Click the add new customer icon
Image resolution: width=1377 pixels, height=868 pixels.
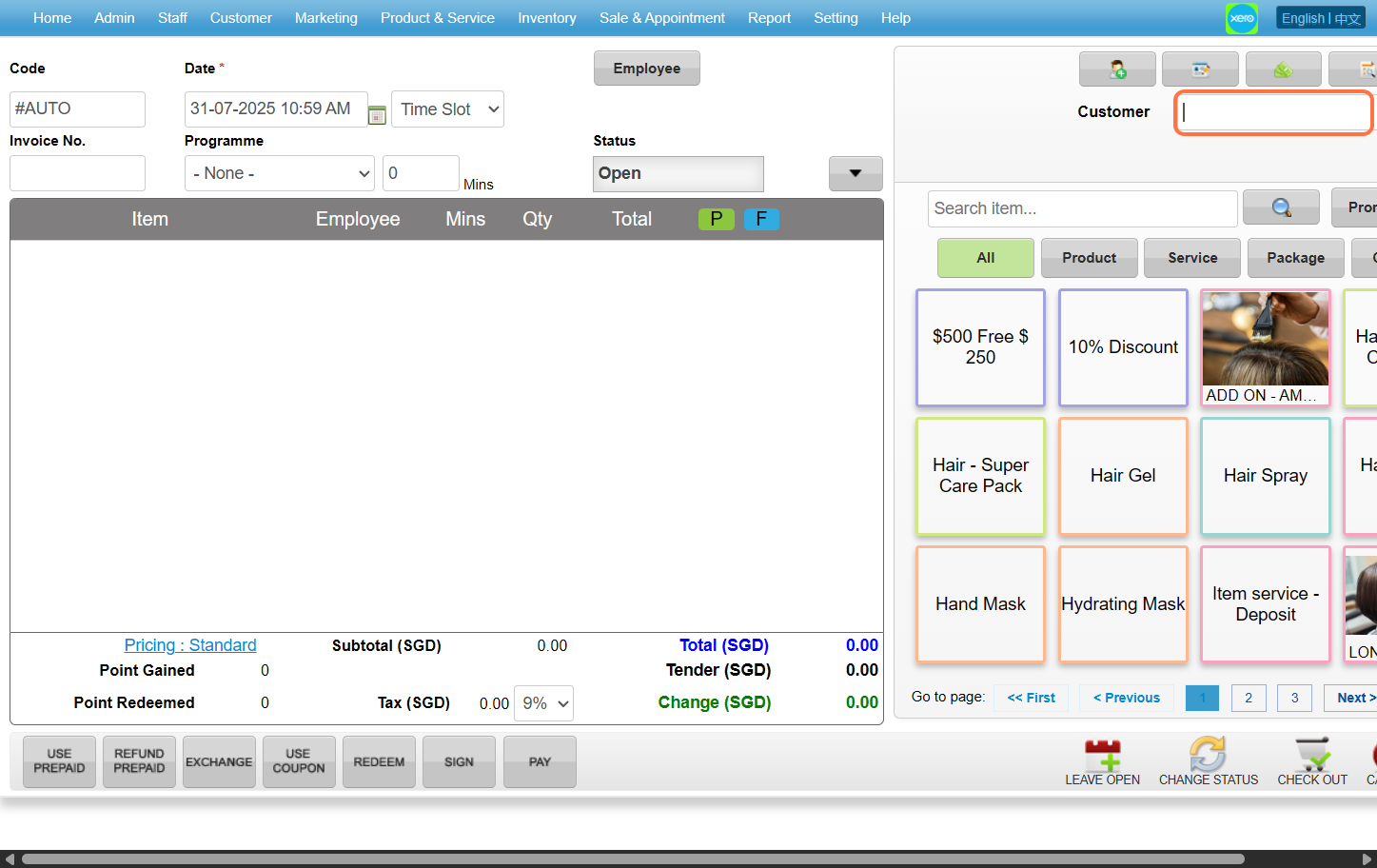tap(1117, 69)
